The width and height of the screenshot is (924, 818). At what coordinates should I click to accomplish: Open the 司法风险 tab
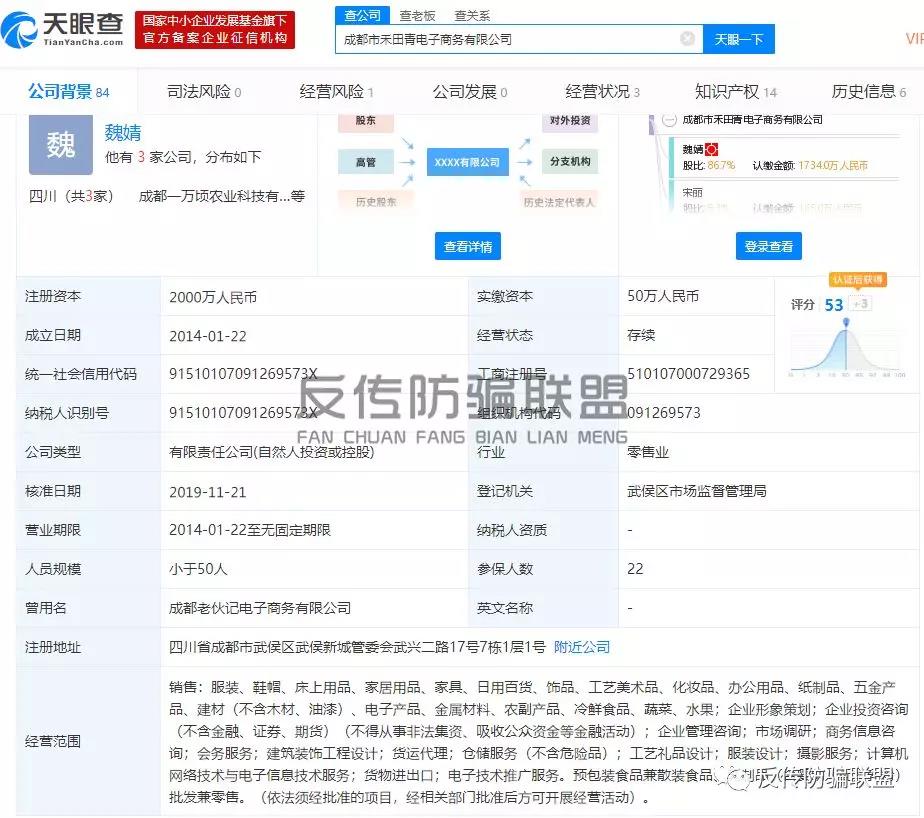tap(204, 92)
